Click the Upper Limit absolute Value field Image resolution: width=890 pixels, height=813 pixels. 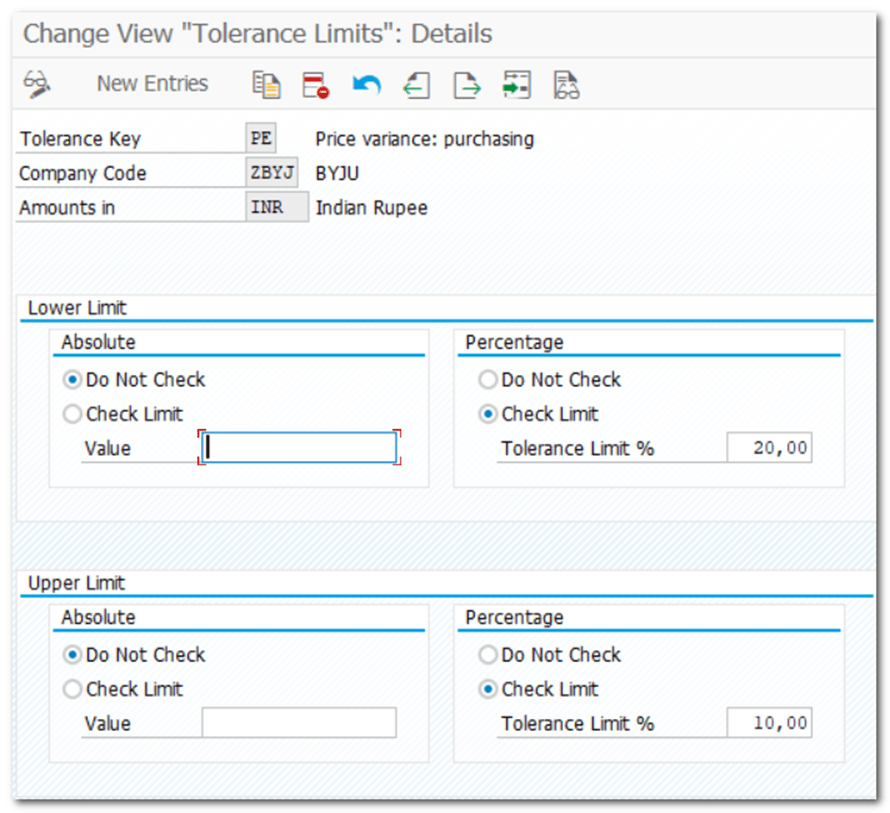click(x=299, y=723)
